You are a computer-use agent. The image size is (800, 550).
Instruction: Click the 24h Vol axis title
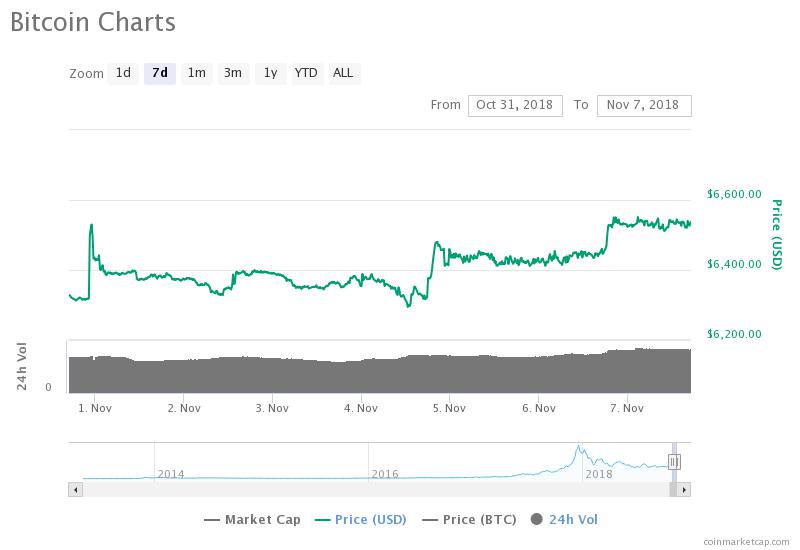pyautogui.click(x=21, y=366)
